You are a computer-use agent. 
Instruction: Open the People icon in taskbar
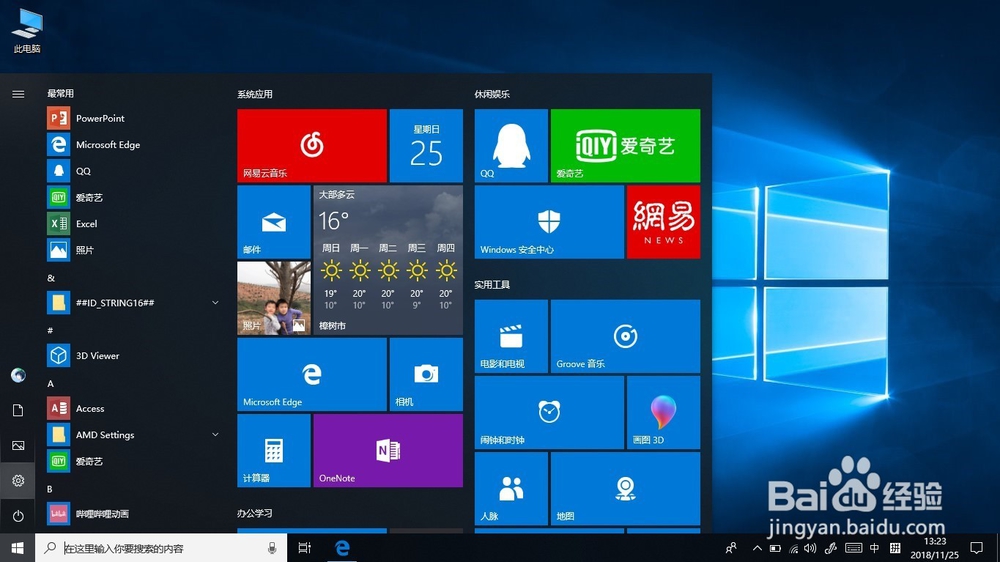[x=731, y=548]
